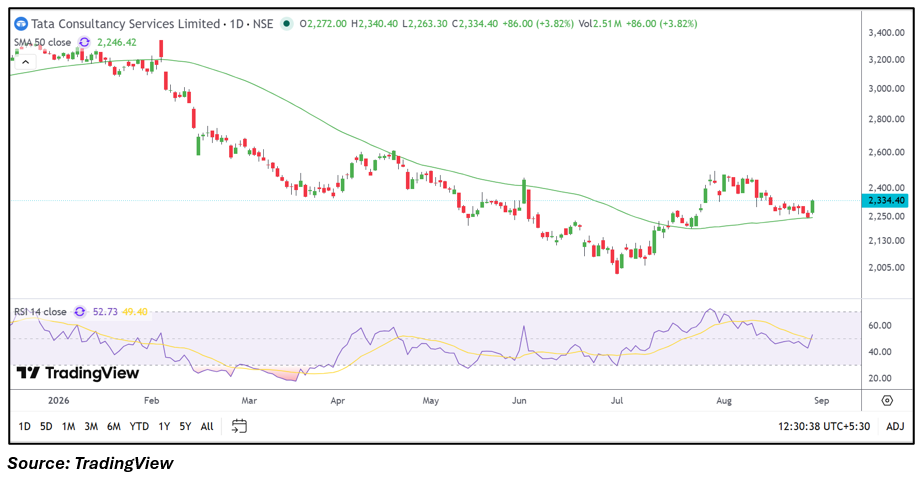The width and height of the screenshot is (923, 479).
Task: Click the current price label 2,334.40
Action: [887, 201]
